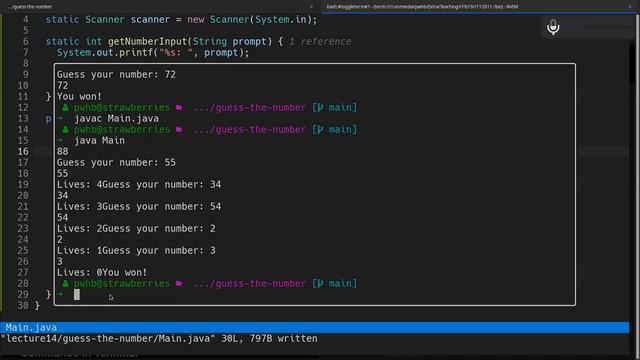The image size is (640, 360).
Task: Click the terminal block cursor at the last prompt
Action: [x=77, y=294]
